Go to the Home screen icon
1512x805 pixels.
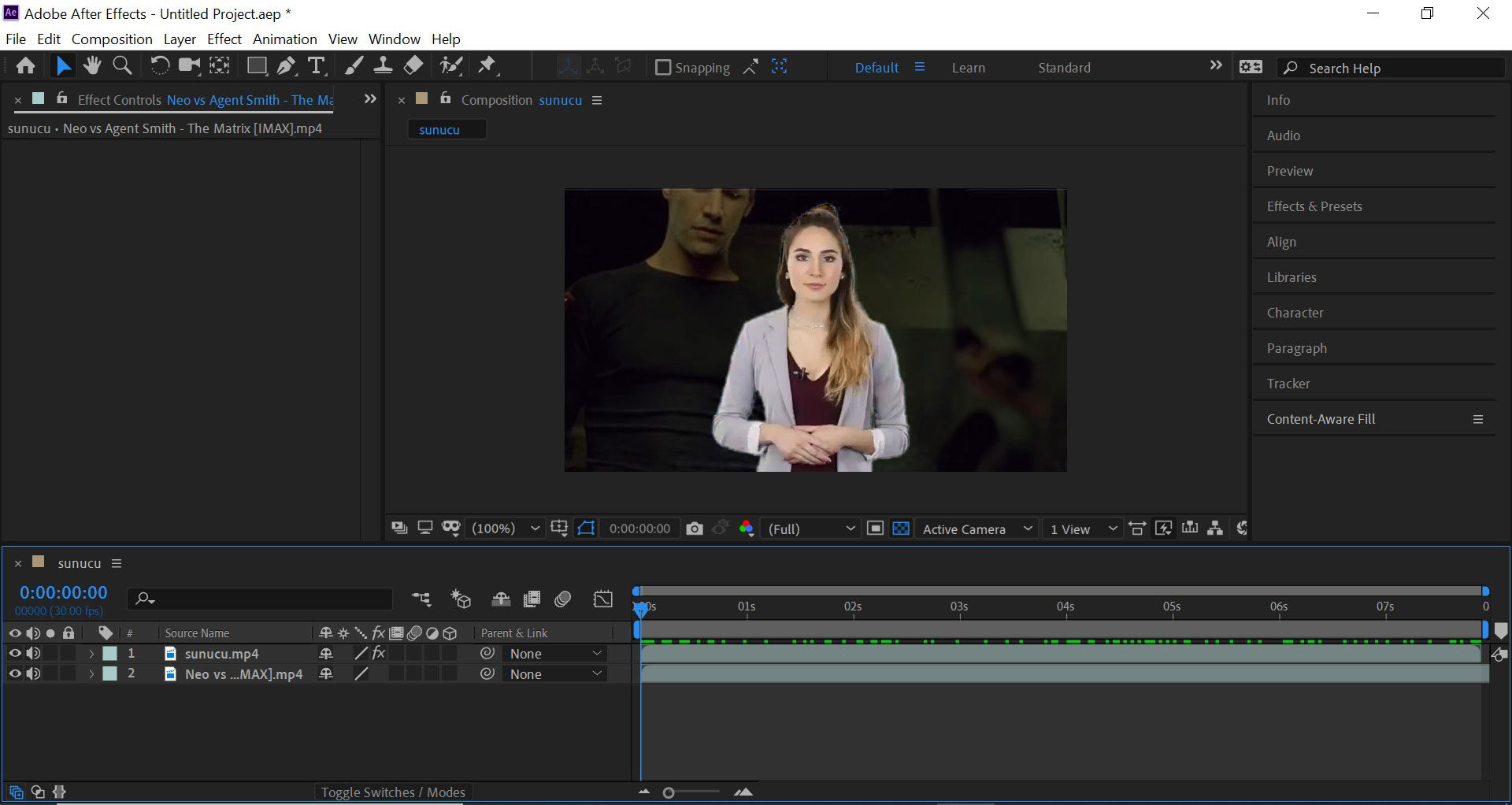click(x=25, y=66)
